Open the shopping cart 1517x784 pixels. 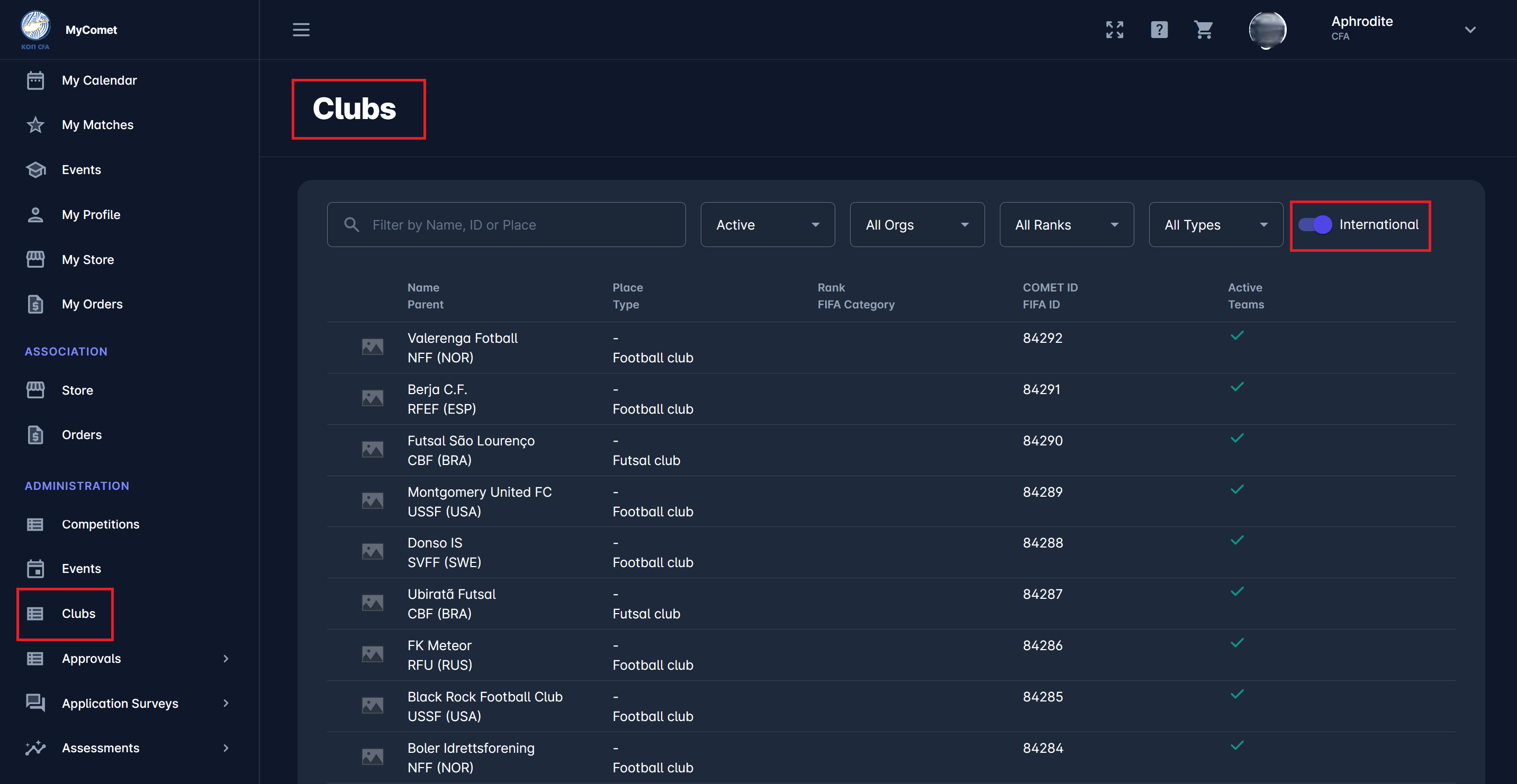[1203, 30]
